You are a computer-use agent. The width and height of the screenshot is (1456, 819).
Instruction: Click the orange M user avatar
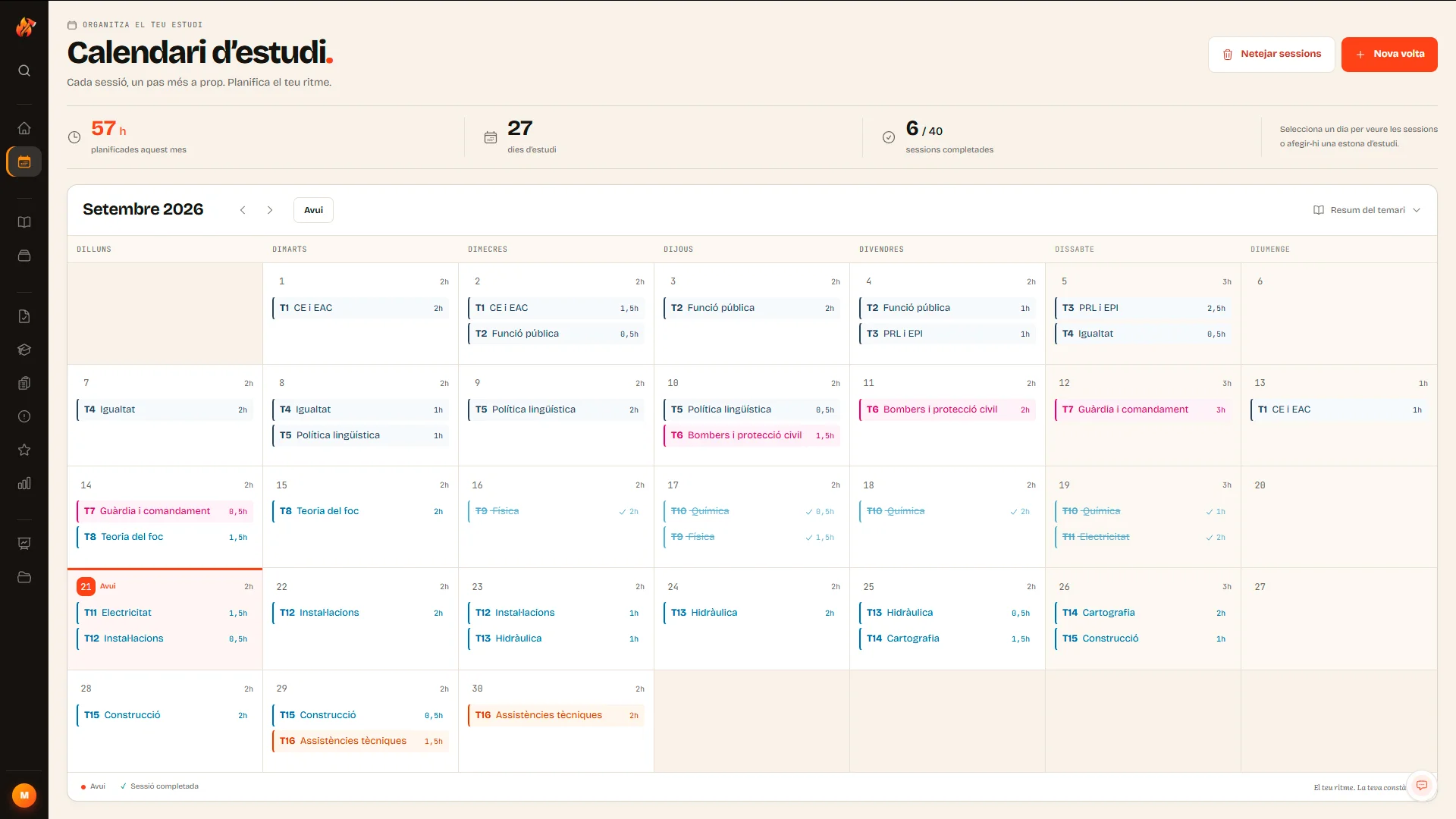[x=24, y=795]
